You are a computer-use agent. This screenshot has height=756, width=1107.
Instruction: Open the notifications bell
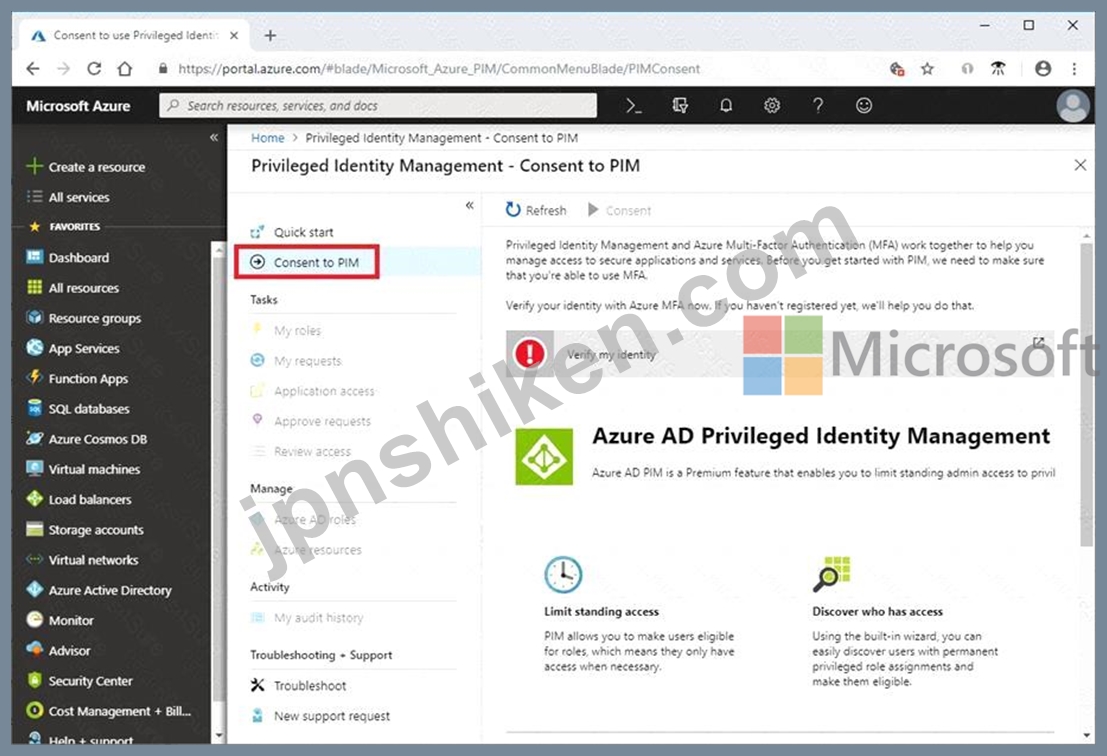coord(726,106)
